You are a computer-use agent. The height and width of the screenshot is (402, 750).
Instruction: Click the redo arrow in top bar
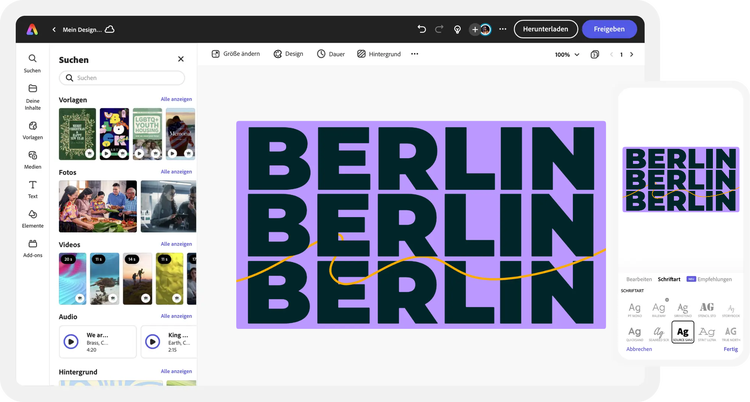[x=439, y=29]
